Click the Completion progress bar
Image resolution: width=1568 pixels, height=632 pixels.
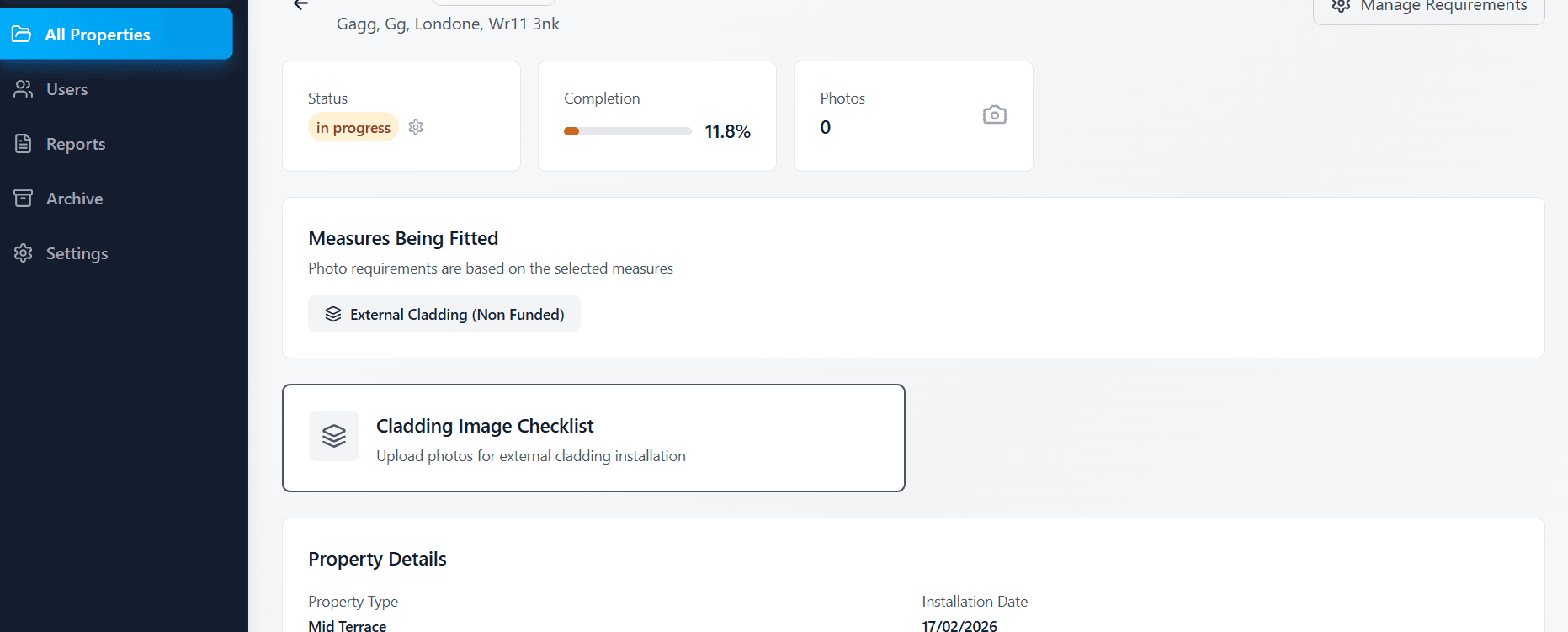click(627, 131)
